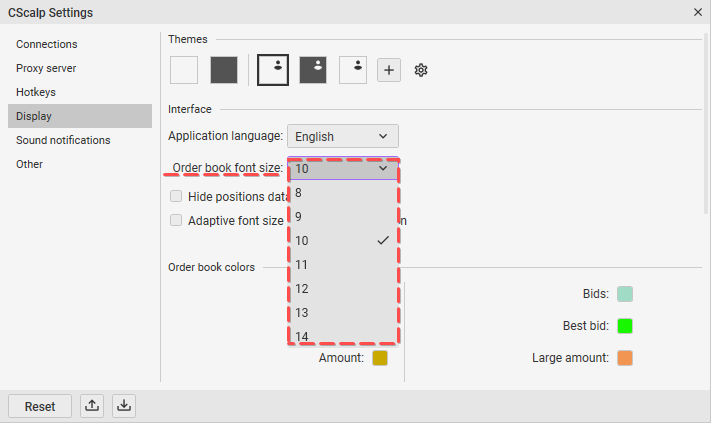Import settings with the download icon
This screenshot has height=423, width=711.
124,405
